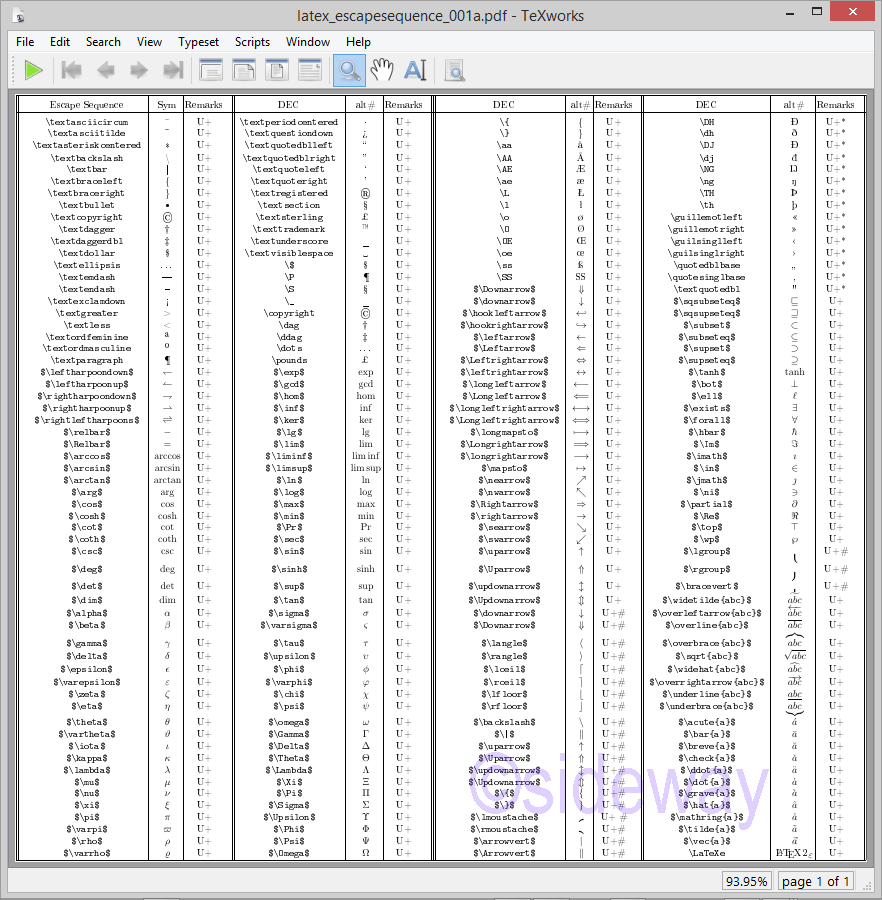Screen dimensions: 882x900
Task: Close the TeXworks window
Action: point(853,11)
